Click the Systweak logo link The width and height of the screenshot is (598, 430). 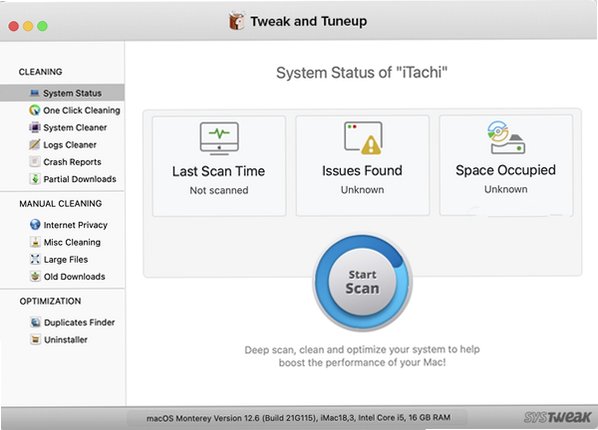(x=557, y=417)
